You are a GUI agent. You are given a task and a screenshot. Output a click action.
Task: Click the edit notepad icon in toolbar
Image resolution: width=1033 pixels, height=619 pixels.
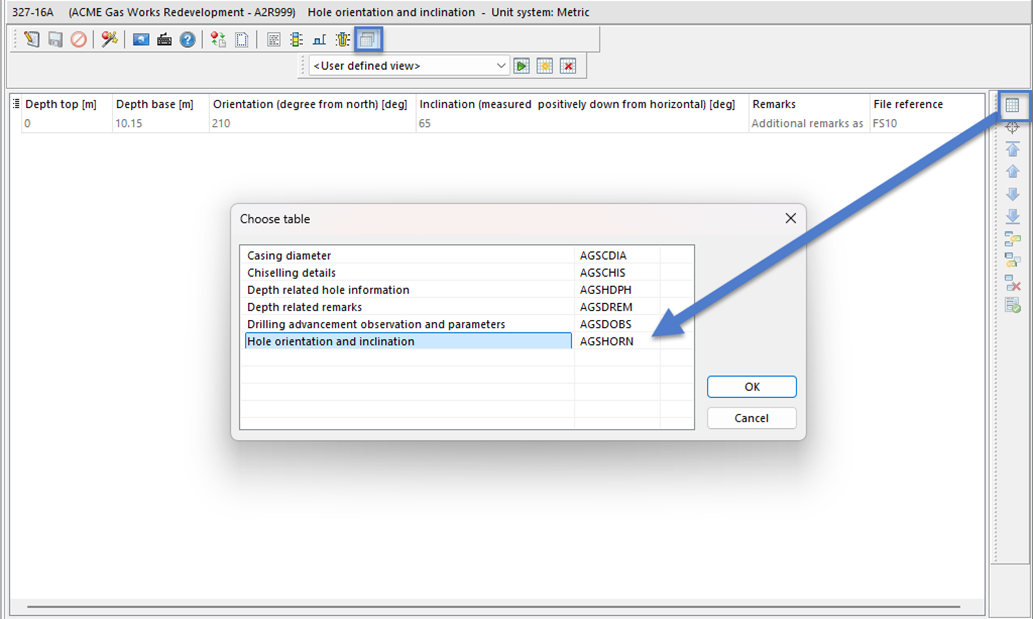31,40
